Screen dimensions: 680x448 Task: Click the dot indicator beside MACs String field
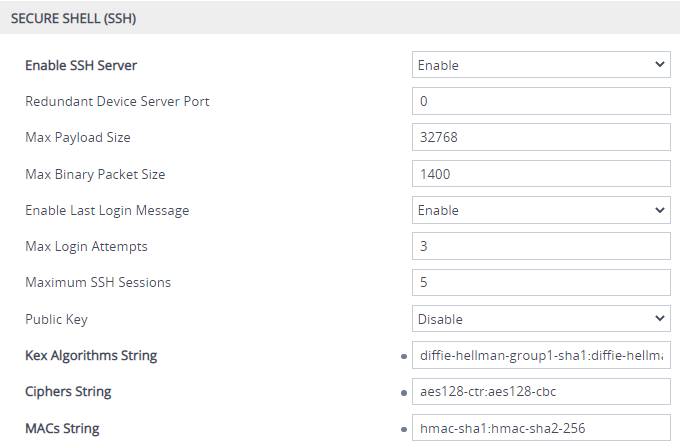402,428
